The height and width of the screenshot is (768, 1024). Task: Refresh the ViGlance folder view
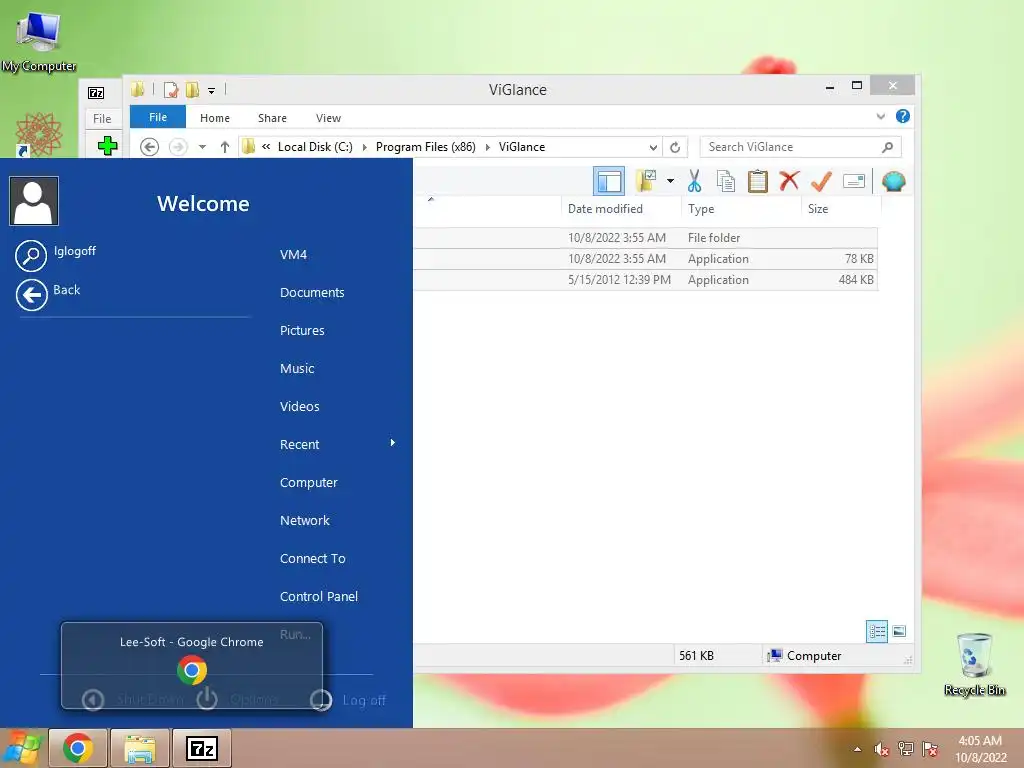click(675, 147)
